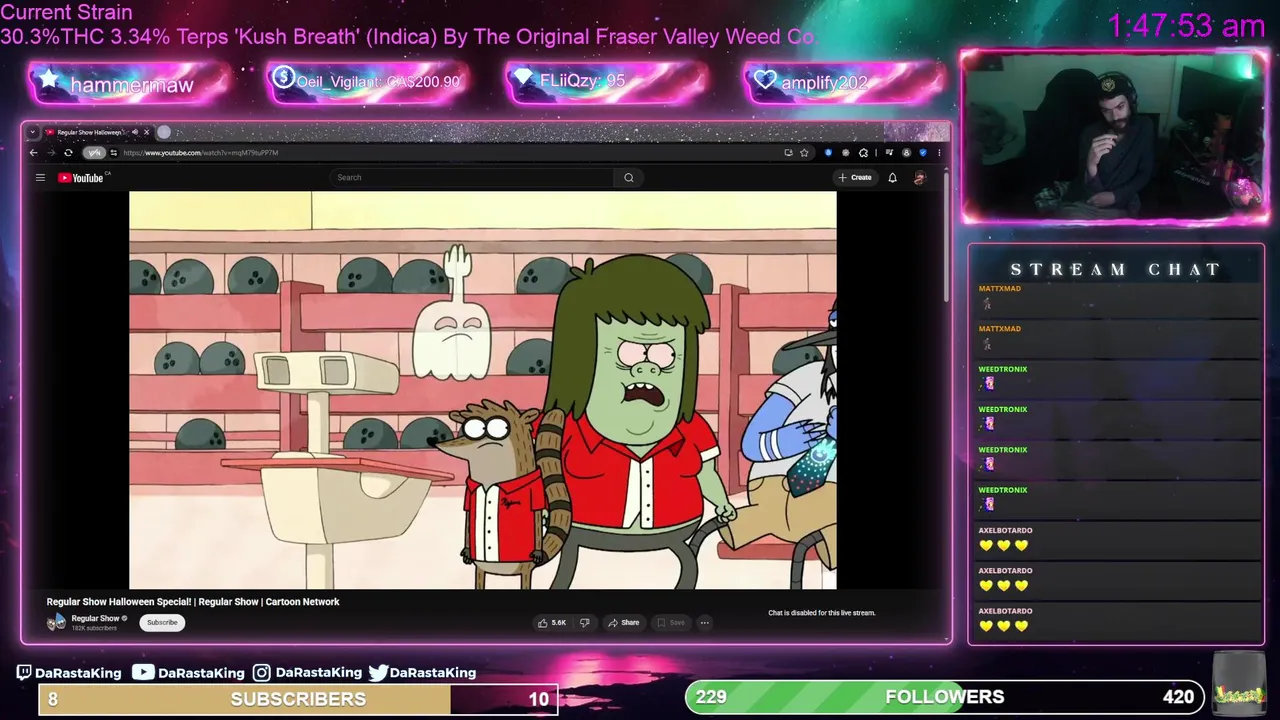Open a new browser tab
This screenshot has height=720, width=1280.
(164, 132)
